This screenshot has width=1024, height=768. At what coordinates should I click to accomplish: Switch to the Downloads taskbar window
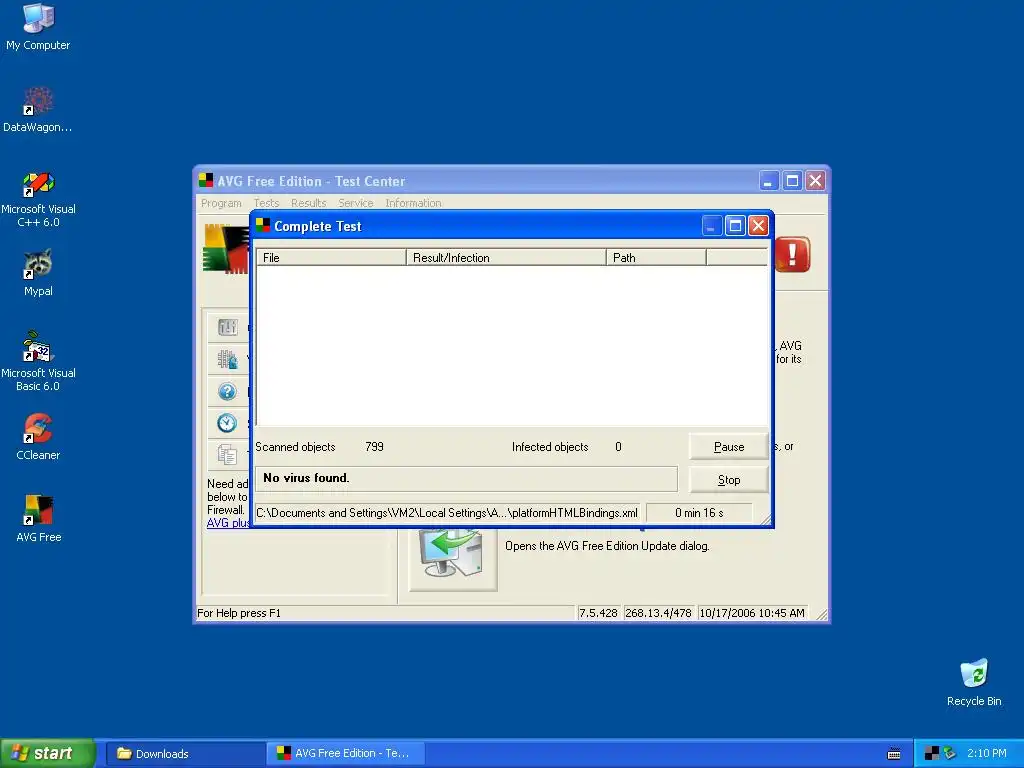click(x=185, y=754)
